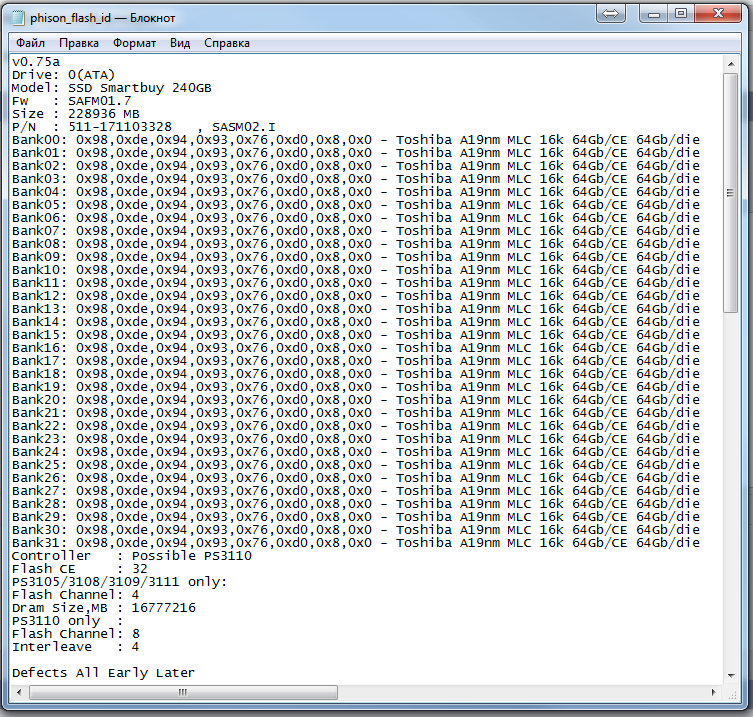
Task: Click the Dram Size value 16777216
Action: coord(164,608)
